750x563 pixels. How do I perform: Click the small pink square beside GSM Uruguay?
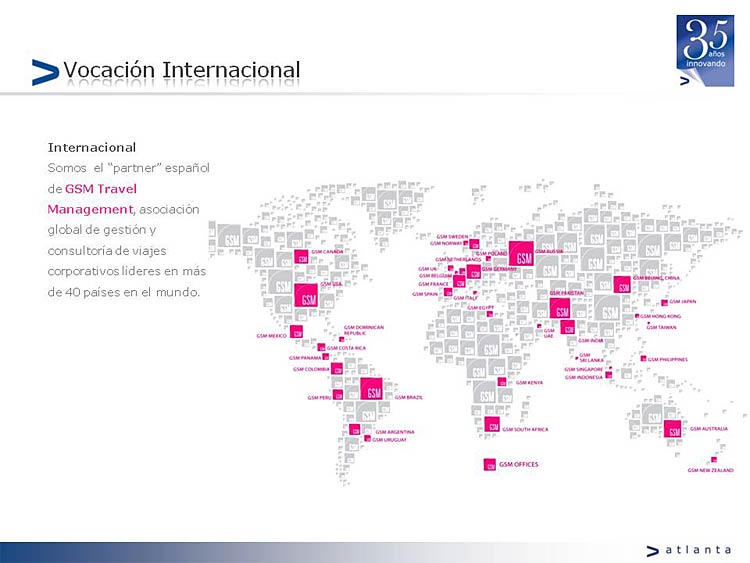pyautogui.click(x=367, y=438)
